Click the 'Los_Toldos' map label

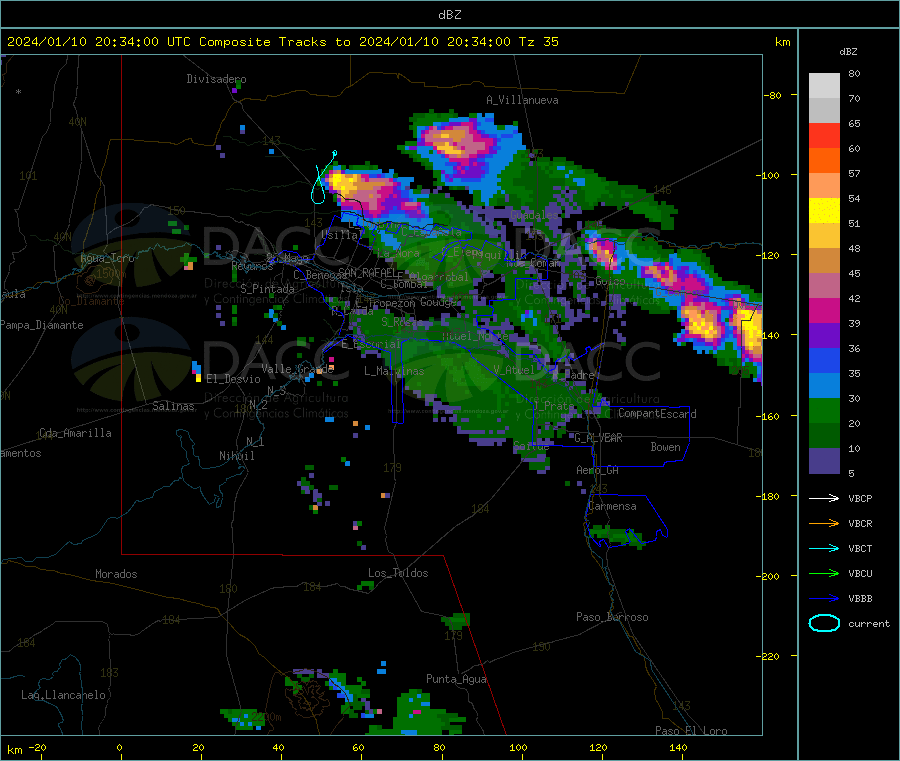tap(398, 573)
